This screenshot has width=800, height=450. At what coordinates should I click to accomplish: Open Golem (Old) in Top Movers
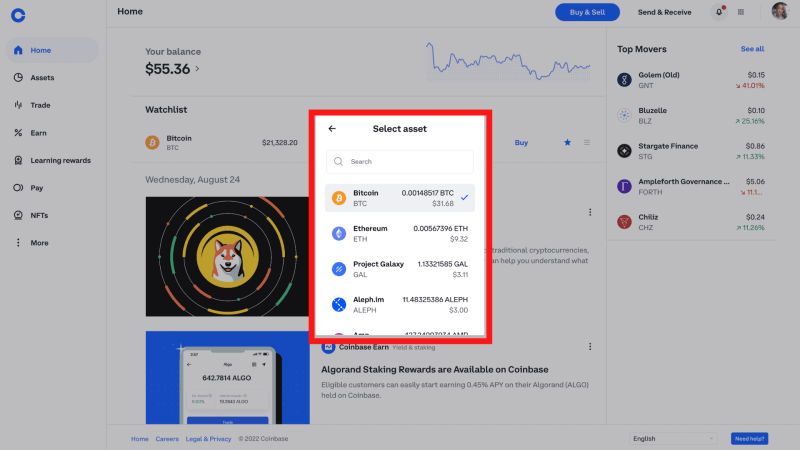691,80
